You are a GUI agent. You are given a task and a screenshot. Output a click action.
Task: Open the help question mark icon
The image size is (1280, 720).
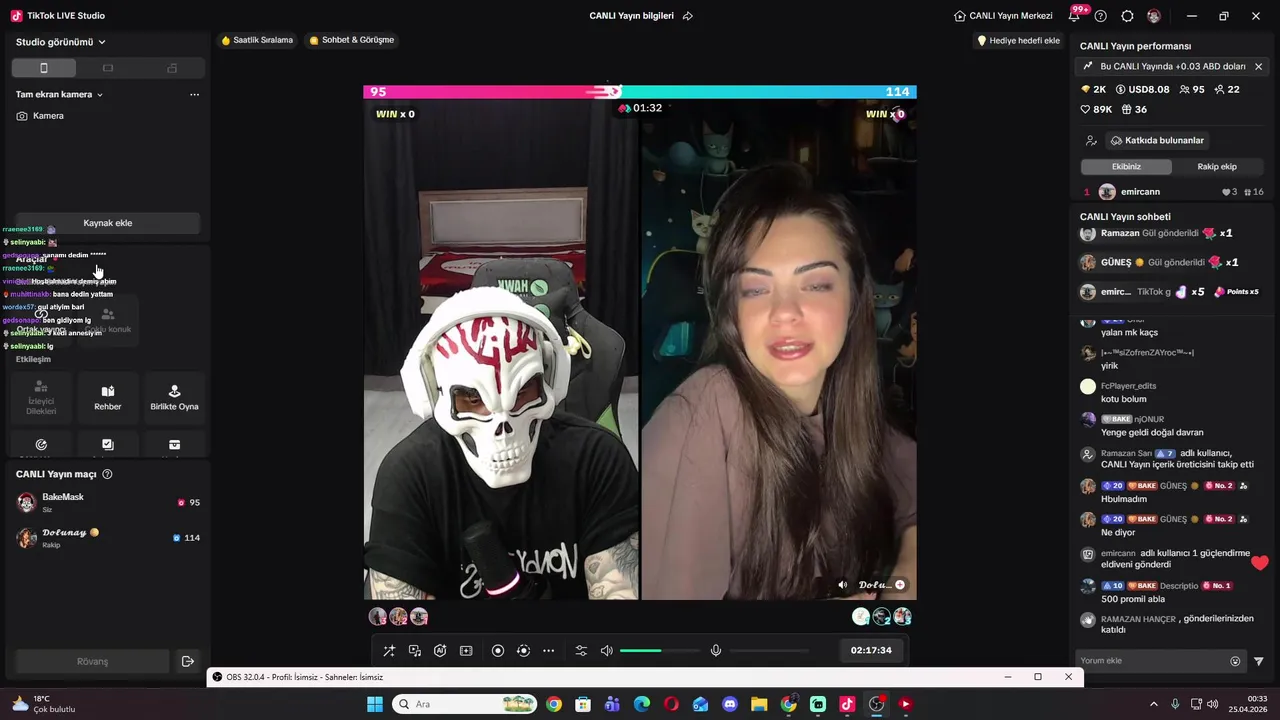click(1101, 16)
